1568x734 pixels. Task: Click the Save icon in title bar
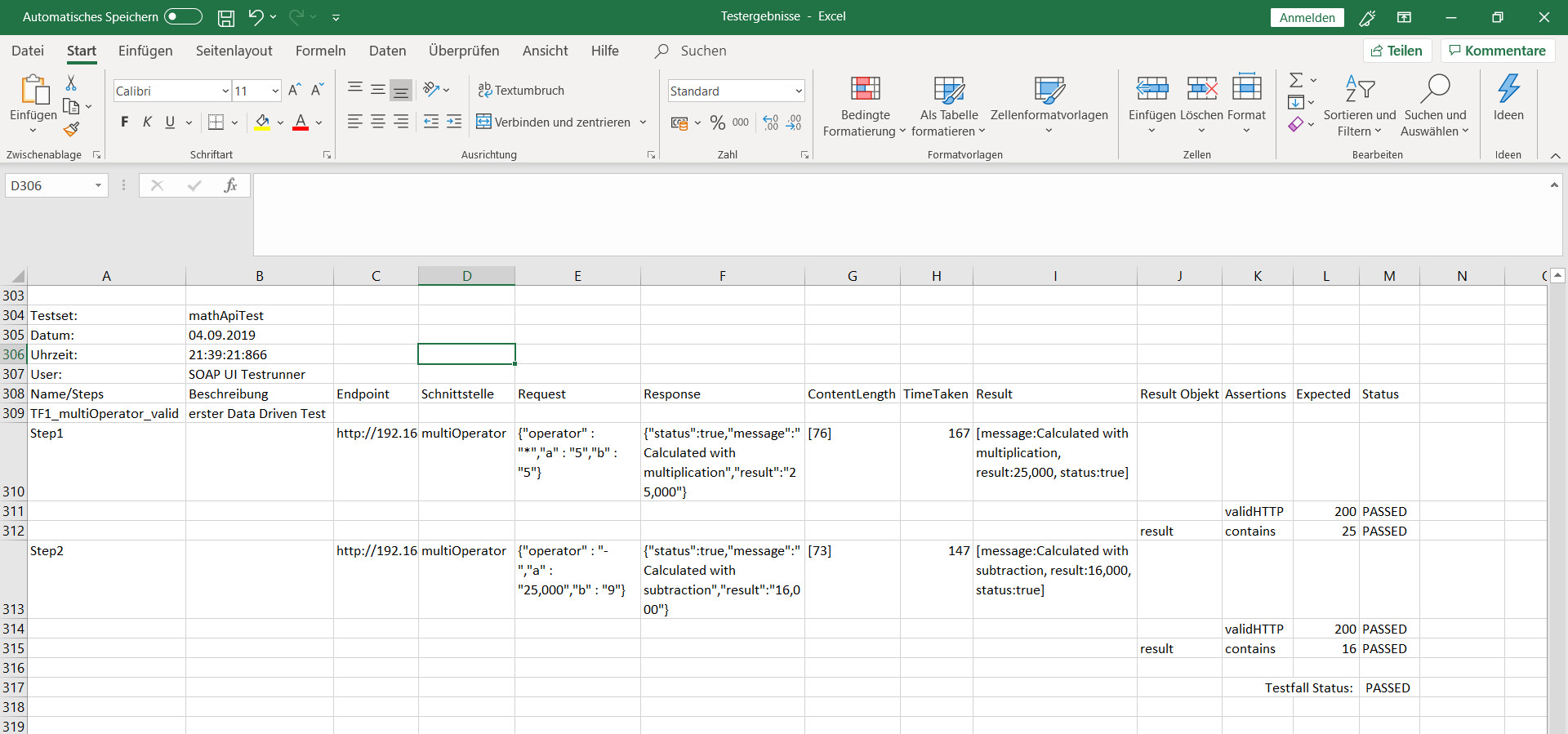tap(226, 17)
